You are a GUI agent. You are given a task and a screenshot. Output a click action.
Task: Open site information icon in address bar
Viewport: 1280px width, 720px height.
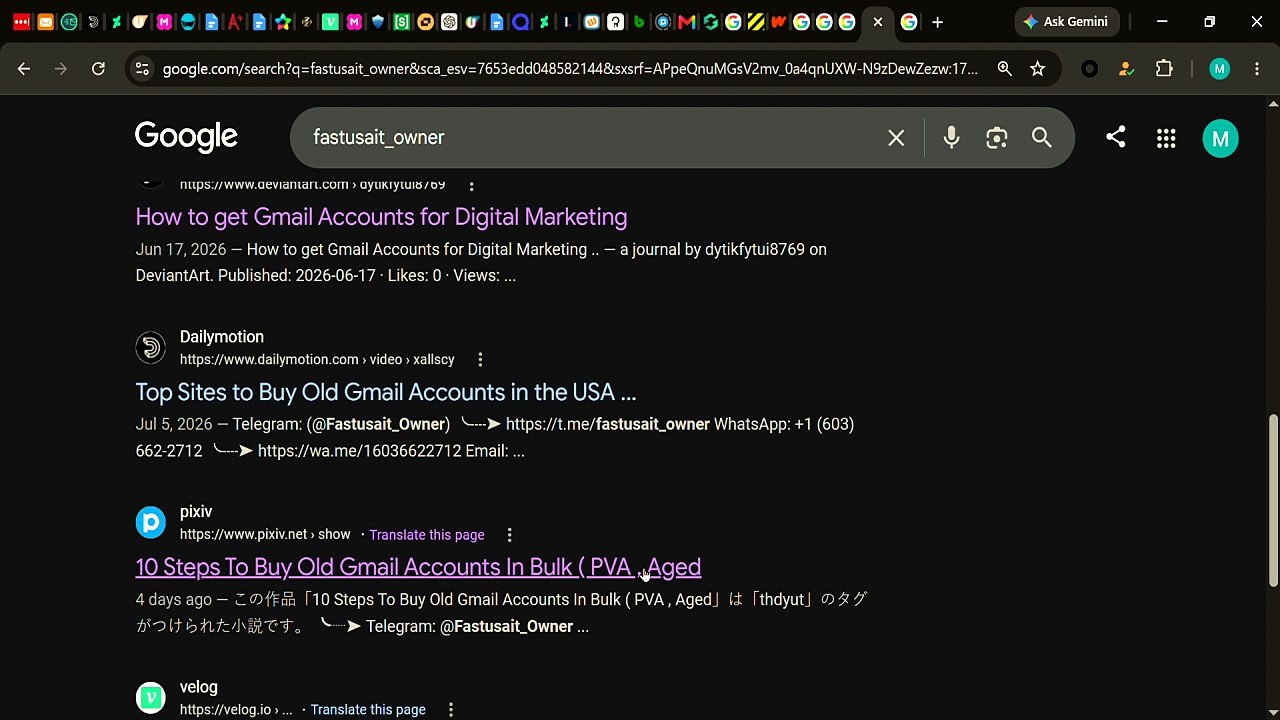(x=142, y=69)
